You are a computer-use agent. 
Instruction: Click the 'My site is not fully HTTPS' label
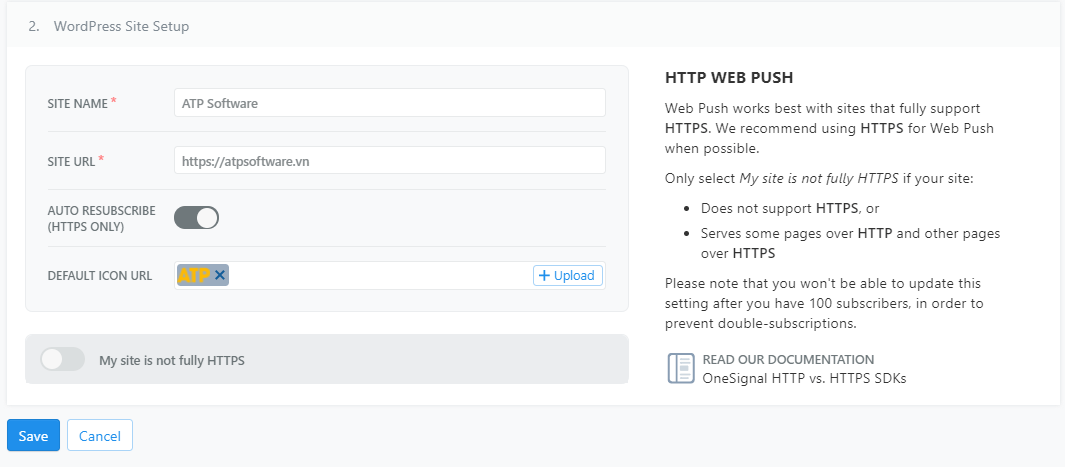[172, 360]
